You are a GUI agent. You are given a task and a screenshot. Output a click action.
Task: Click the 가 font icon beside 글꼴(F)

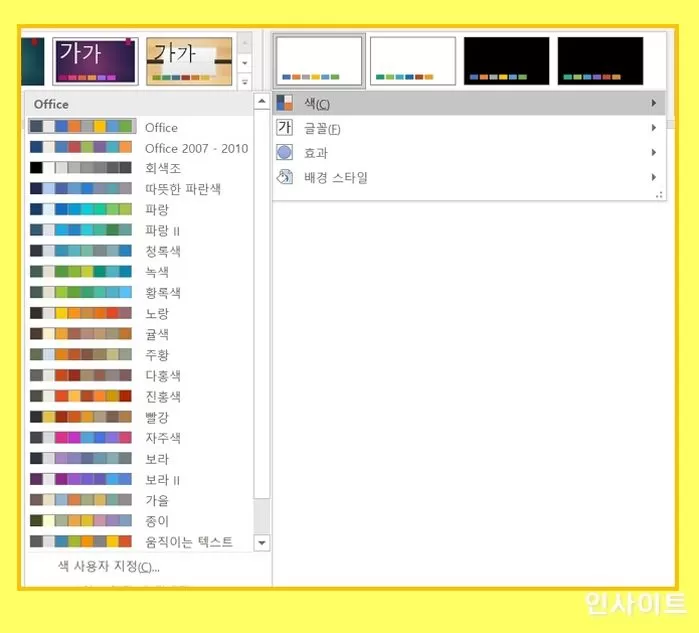(284, 128)
